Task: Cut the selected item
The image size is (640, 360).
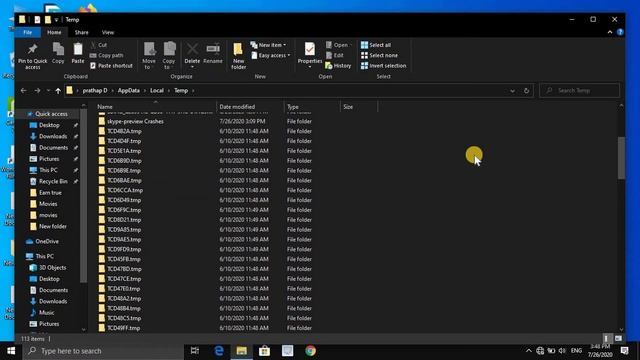Action: [x=99, y=45]
